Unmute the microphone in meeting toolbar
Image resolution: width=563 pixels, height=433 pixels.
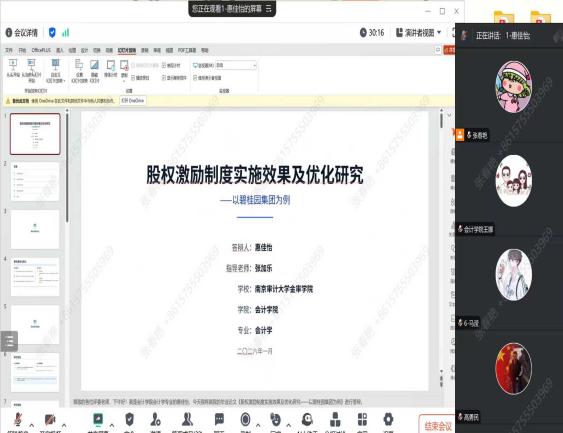click(18, 419)
